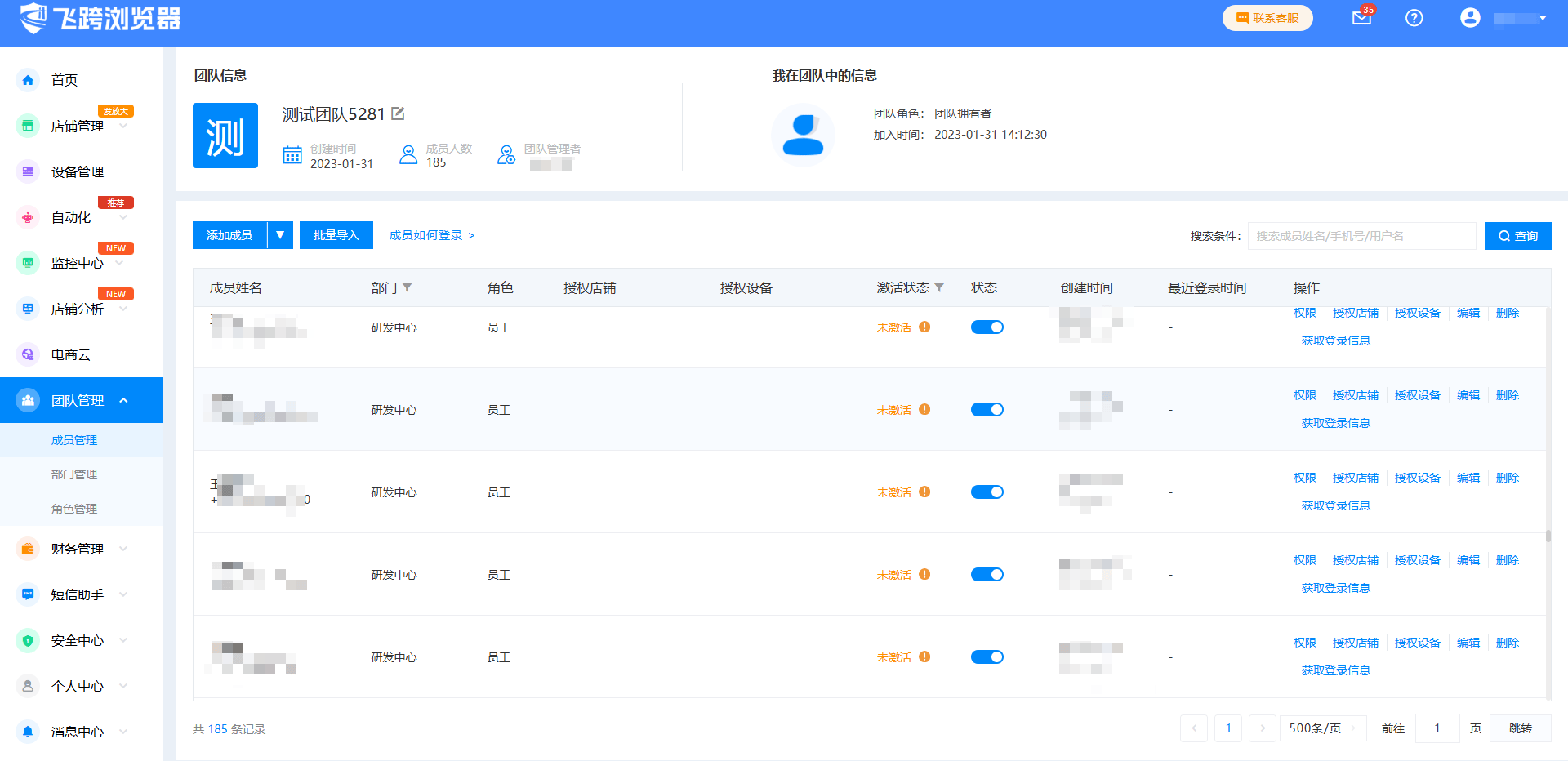Open 角色管理 in the sidebar submenu
Viewport: 1568px width, 761px height.
pos(74,509)
